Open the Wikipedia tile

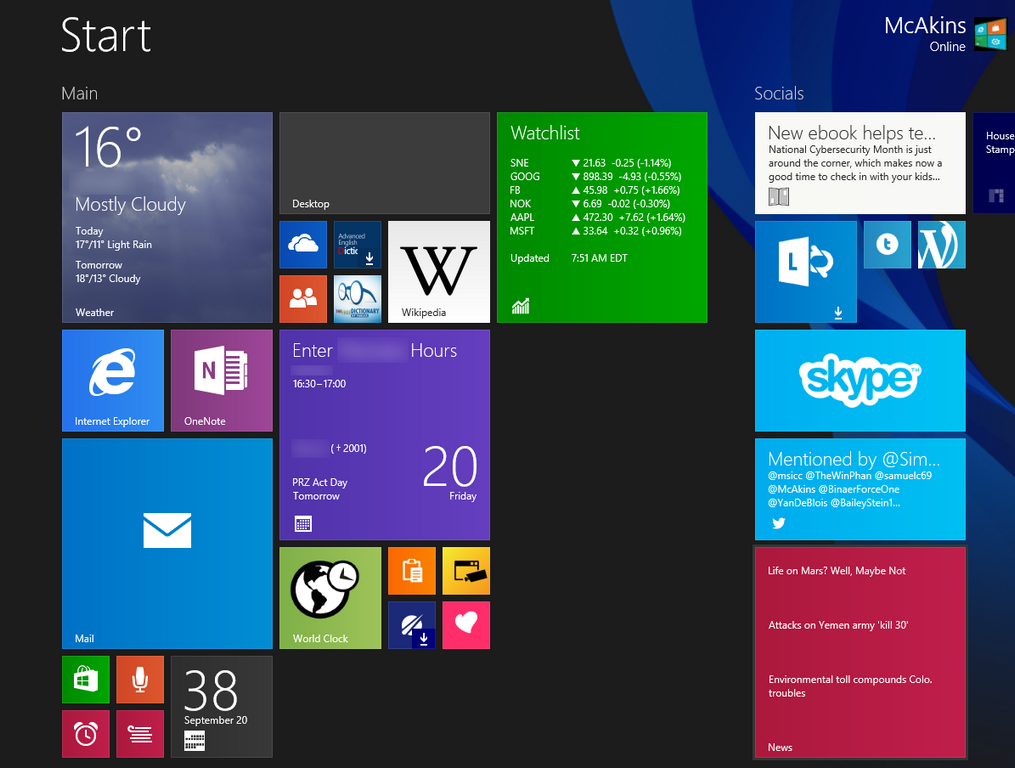(439, 271)
